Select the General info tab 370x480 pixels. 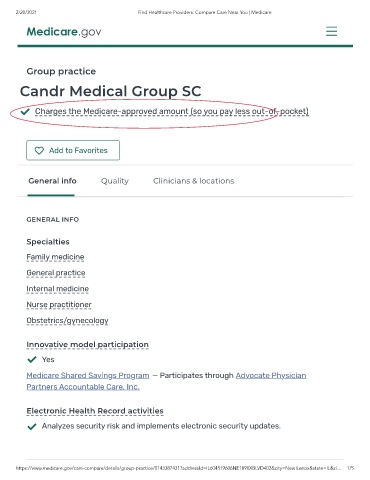click(x=52, y=181)
